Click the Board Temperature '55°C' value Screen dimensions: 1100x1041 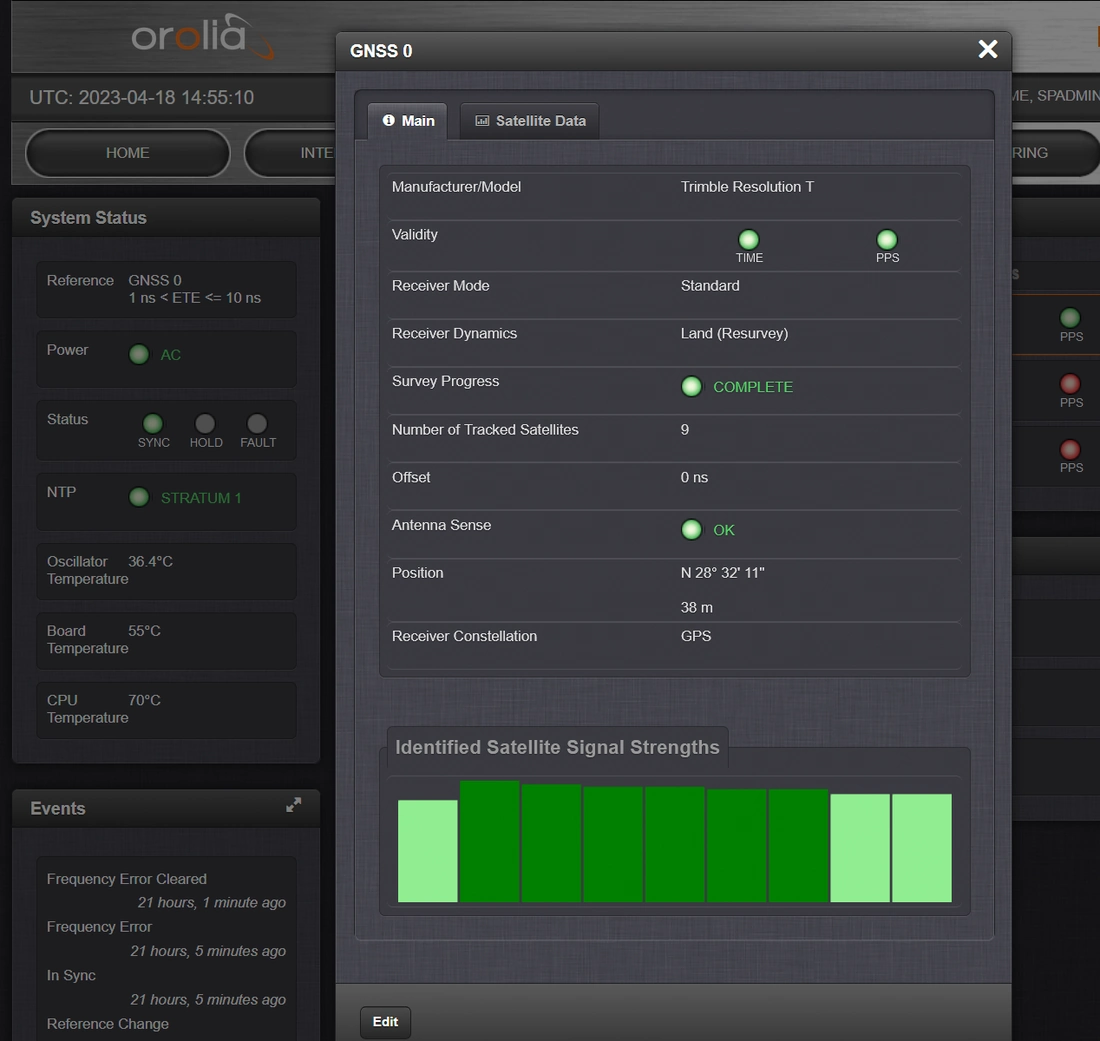(x=145, y=631)
